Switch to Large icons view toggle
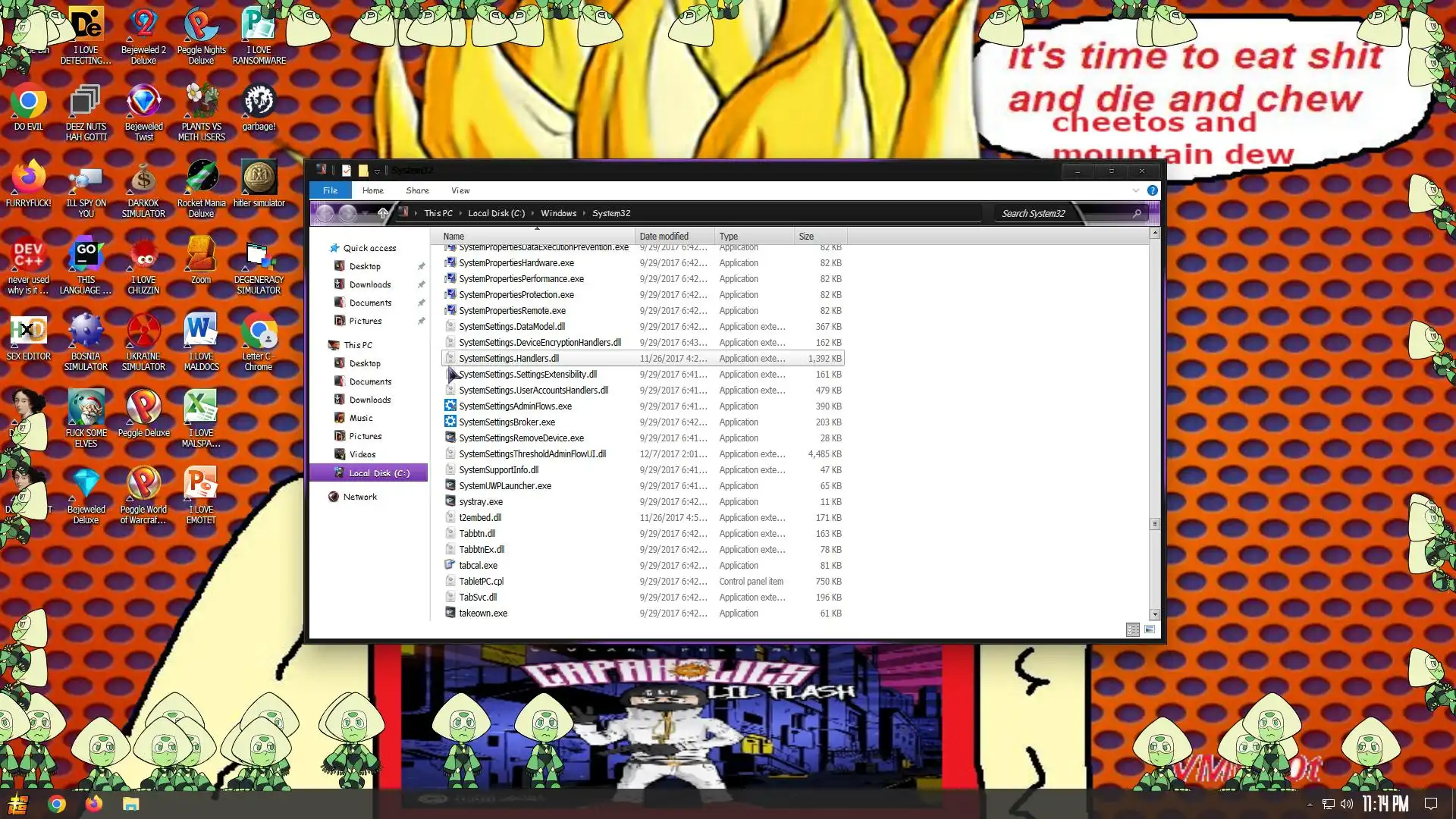This screenshot has height=819, width=1456. pyautogui.click(x=1150, y=629)
